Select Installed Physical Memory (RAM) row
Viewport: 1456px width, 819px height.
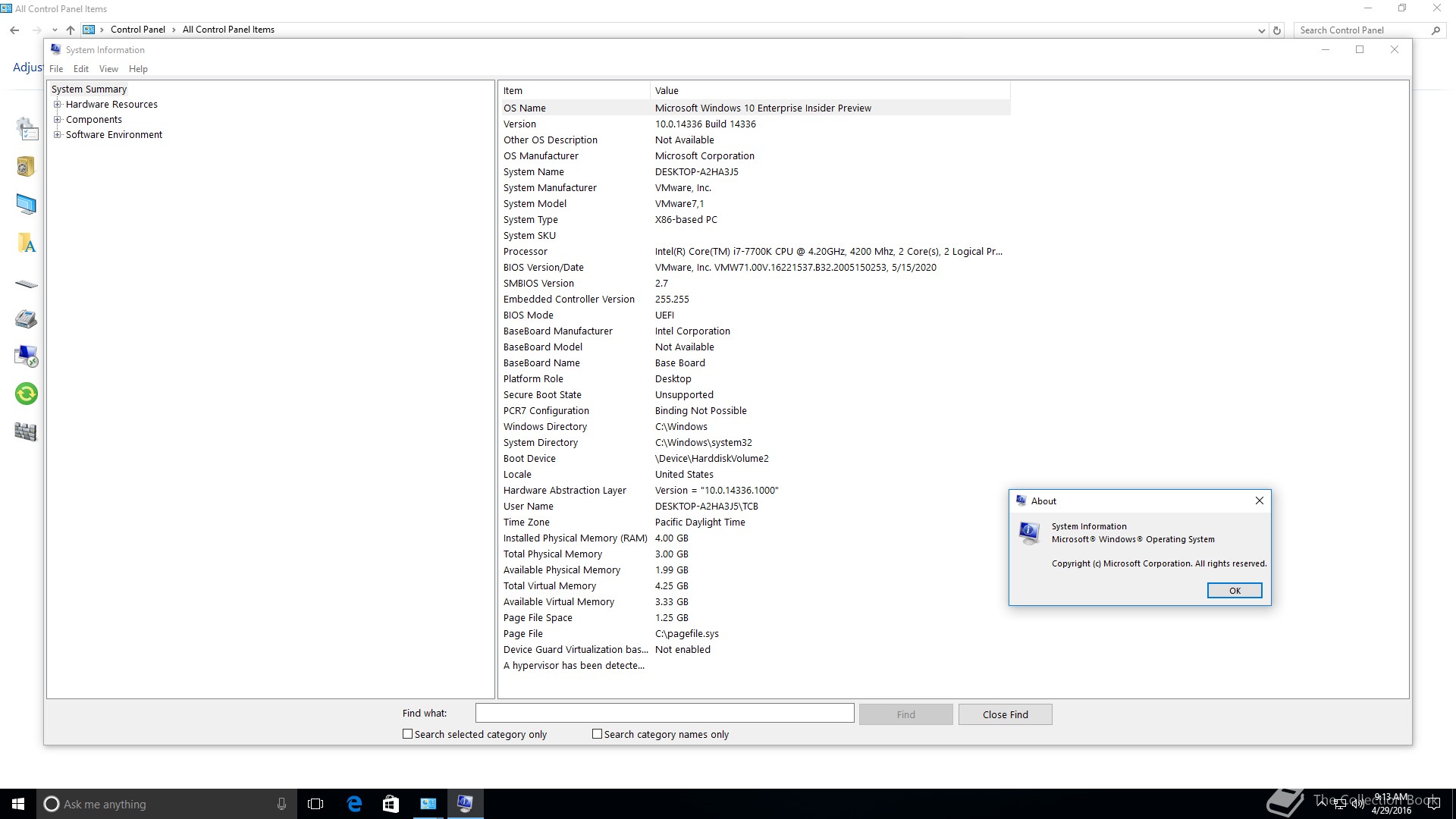pos(755,538)
